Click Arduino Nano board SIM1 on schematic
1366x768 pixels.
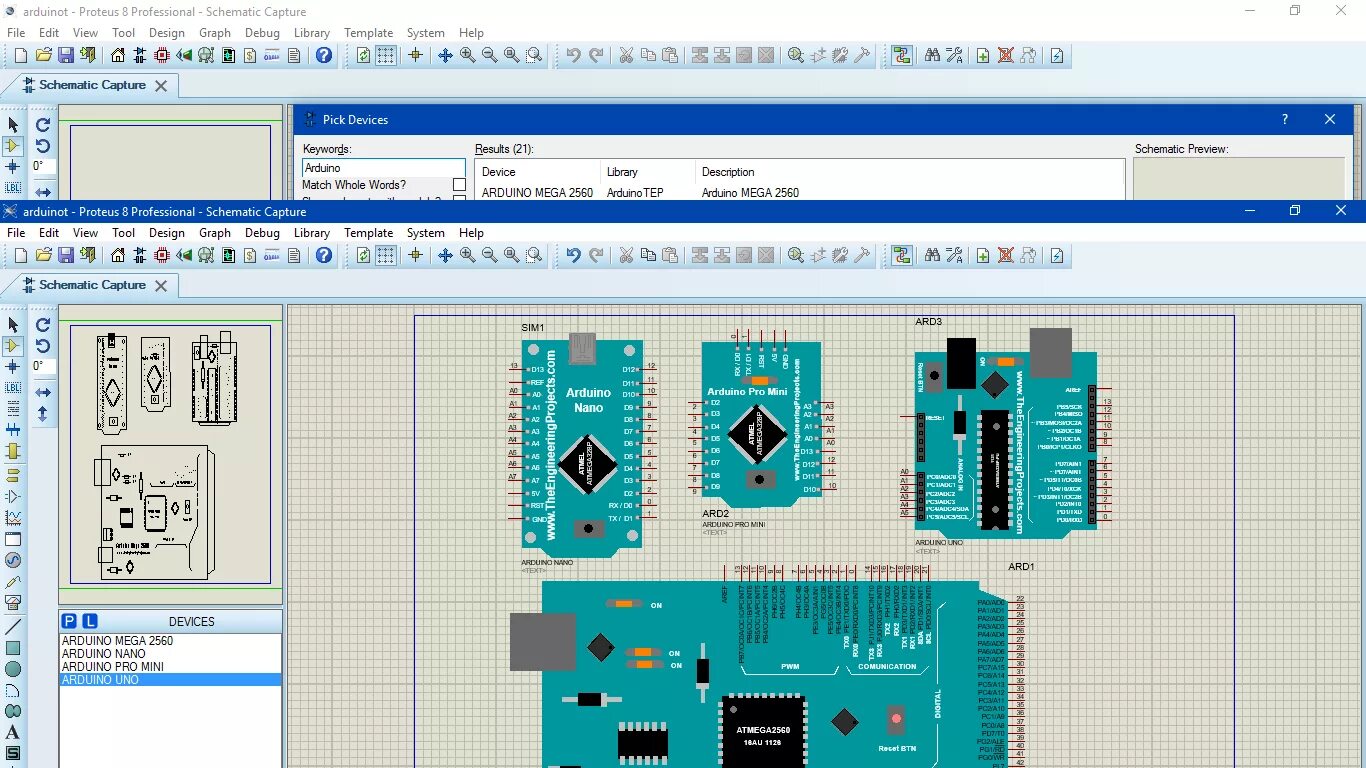[582, 448]
